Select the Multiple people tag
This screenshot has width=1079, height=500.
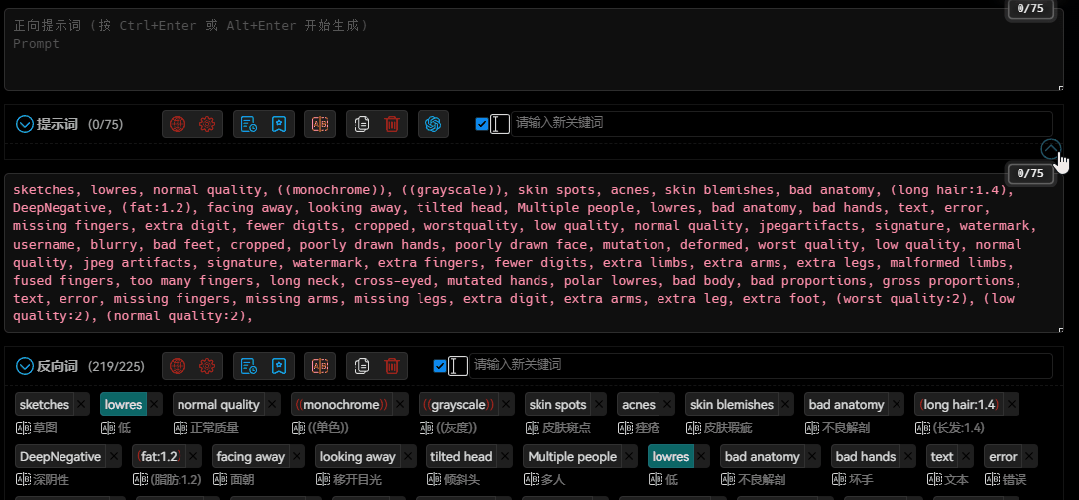pyautogui.click(x=573, y=457)
